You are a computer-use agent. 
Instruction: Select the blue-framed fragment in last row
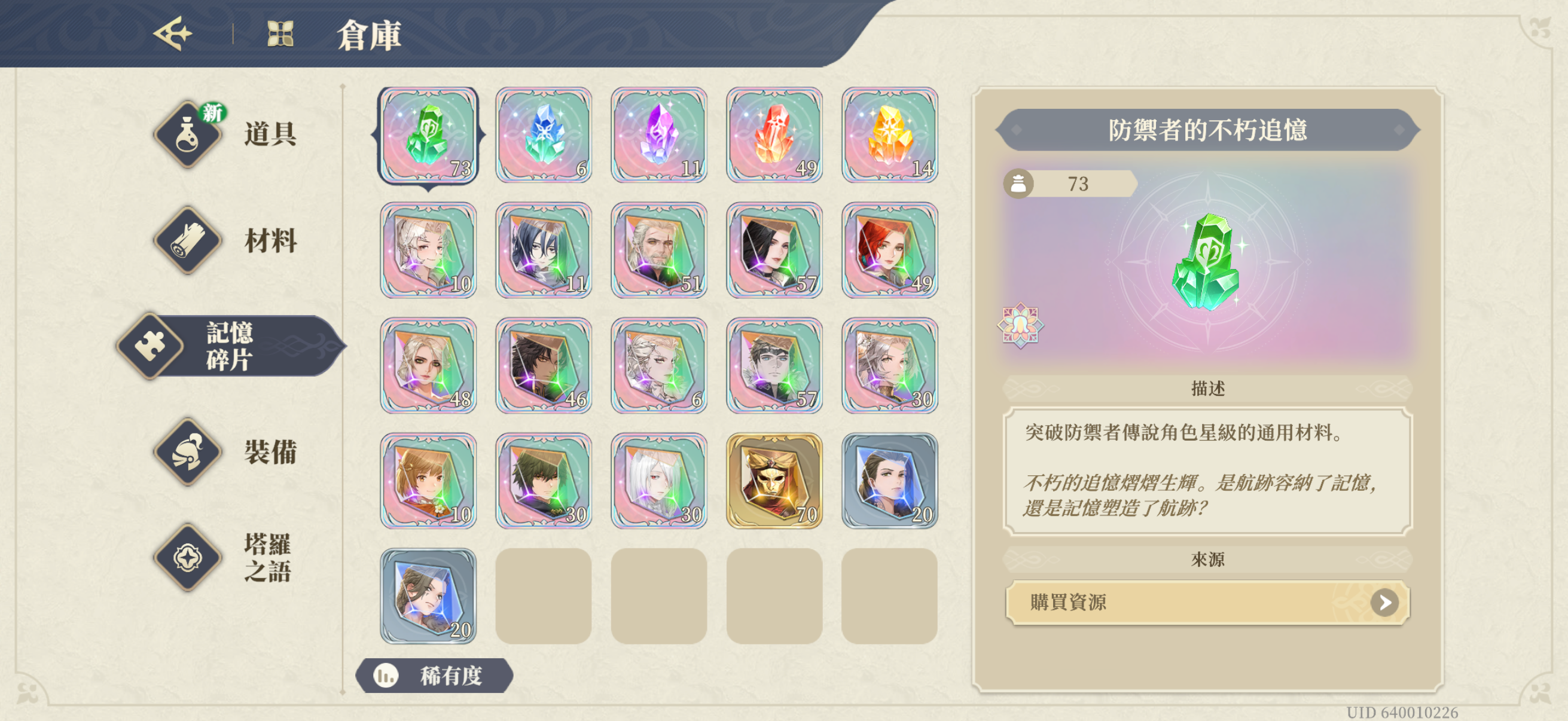tap(429, 596)
